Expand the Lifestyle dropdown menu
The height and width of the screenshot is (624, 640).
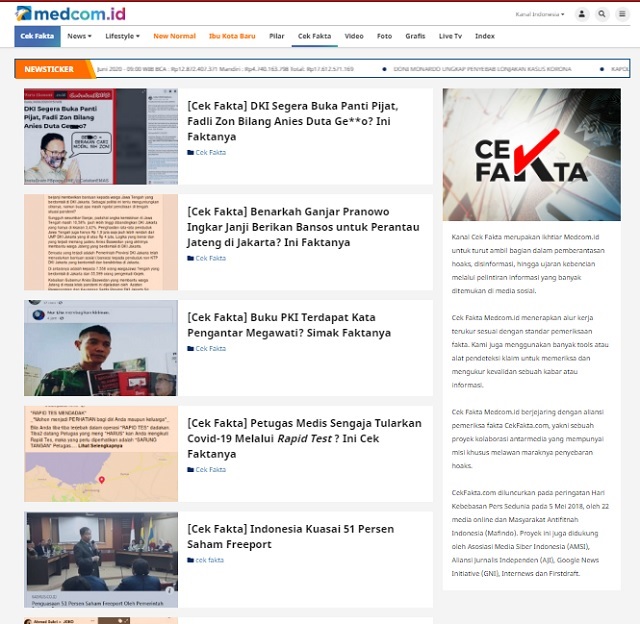tap(124, 36)
